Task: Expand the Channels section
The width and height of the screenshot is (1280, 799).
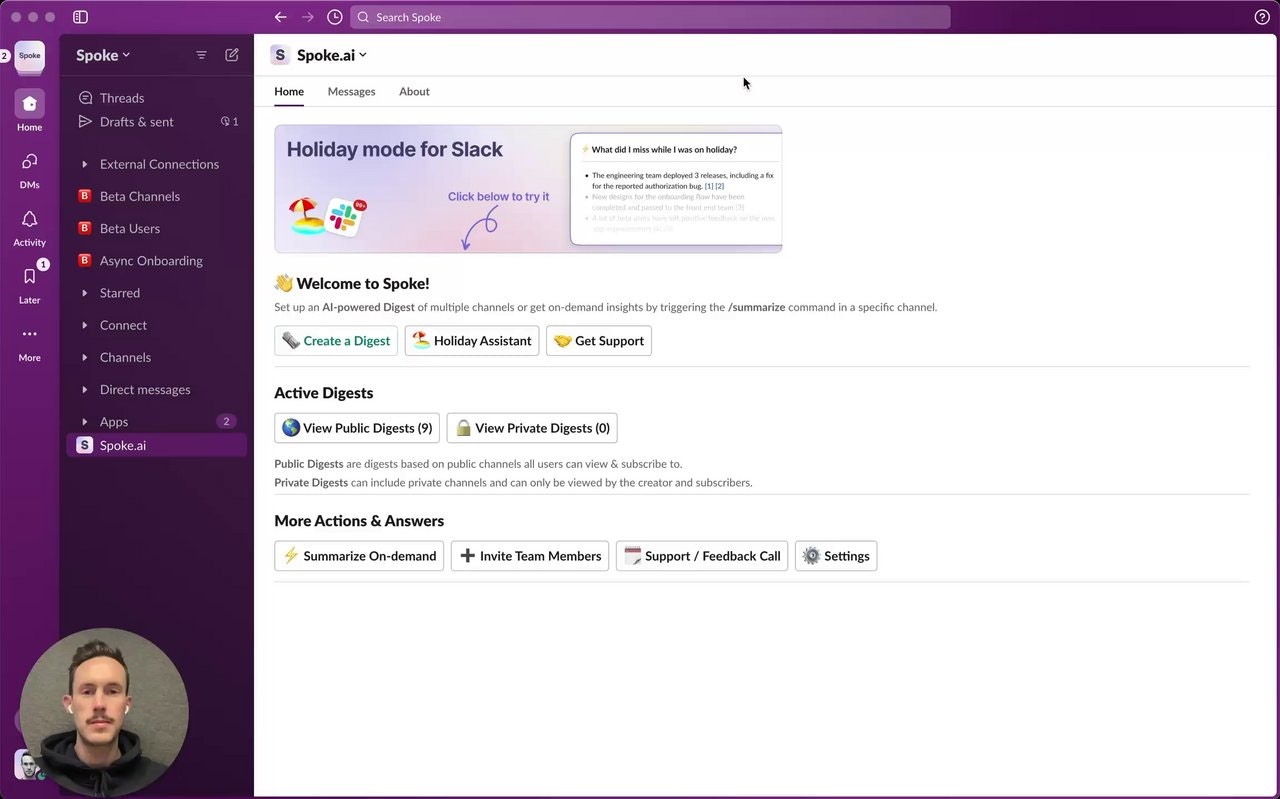Action: point(125,357)
